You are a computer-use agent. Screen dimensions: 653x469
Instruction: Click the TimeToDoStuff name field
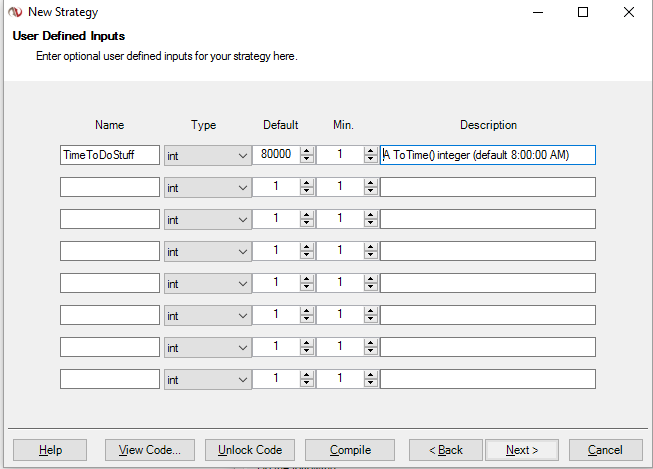(110, 155)
